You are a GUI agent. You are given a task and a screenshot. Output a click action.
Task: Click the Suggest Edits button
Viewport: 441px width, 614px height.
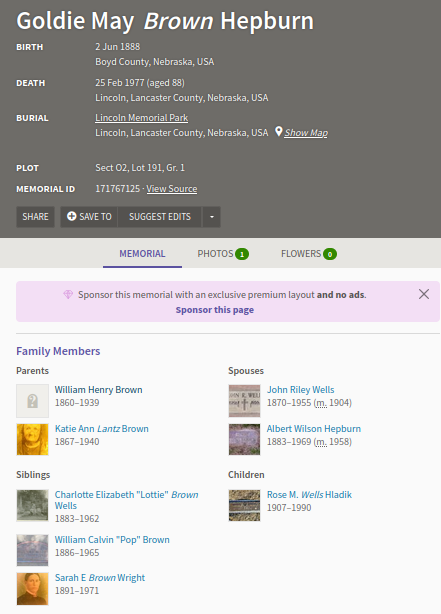click(x=160, y=217)
